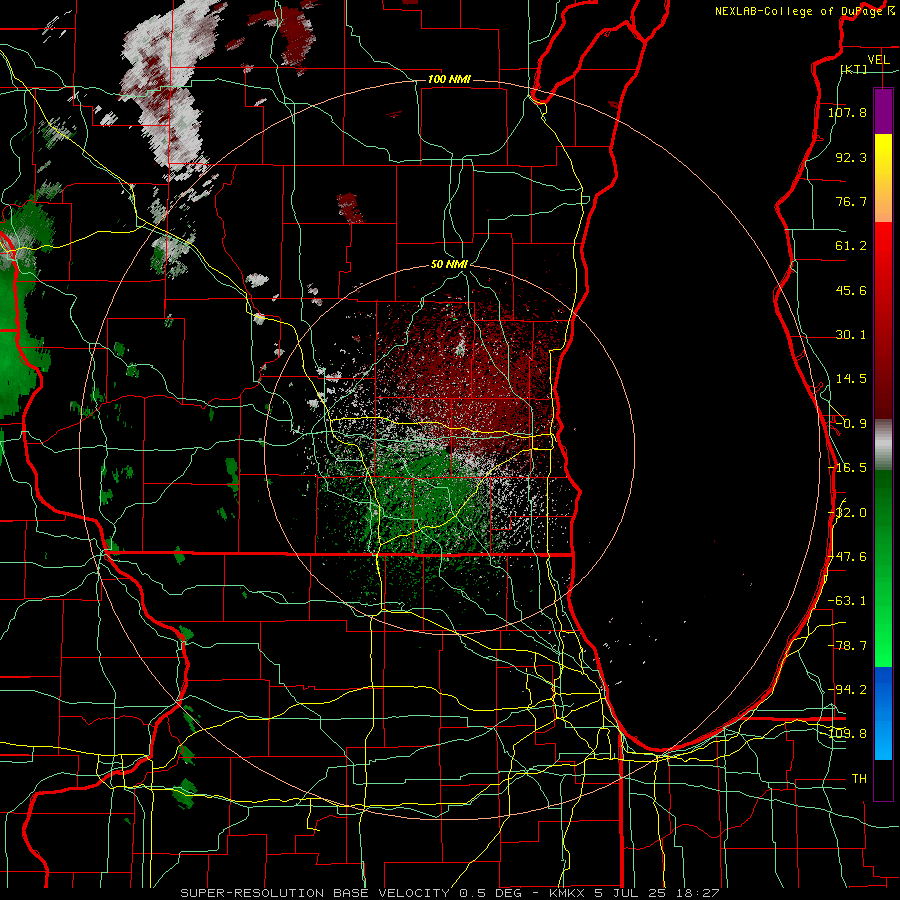
Task: Click the 100 NMI range ring label
Action: click(x=449, y=79)
